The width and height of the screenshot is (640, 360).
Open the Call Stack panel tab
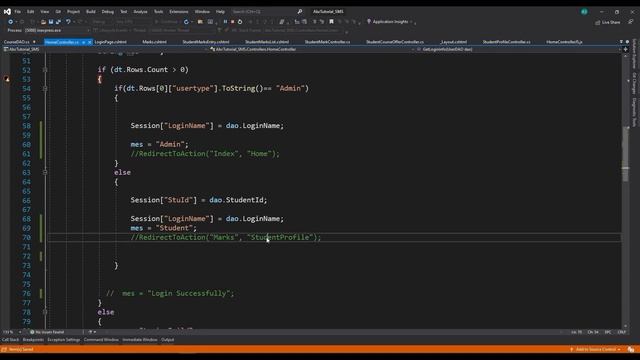pyautogui.click(x=10, y=340)
